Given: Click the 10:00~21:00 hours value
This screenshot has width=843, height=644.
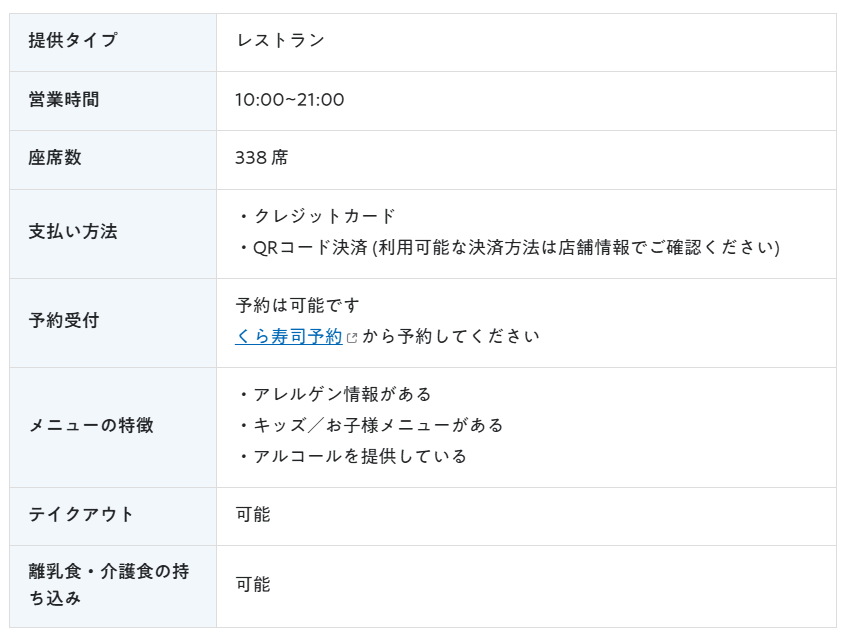Looking at the screenshot, I should click(x=289, y=99).
